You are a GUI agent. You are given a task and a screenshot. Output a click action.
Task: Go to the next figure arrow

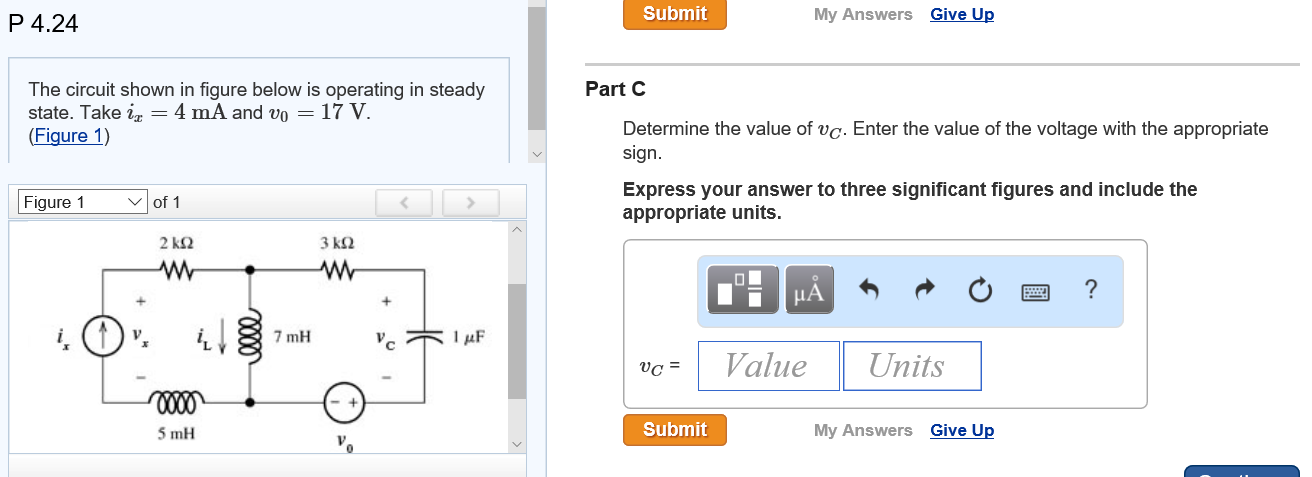click(470, 203)
